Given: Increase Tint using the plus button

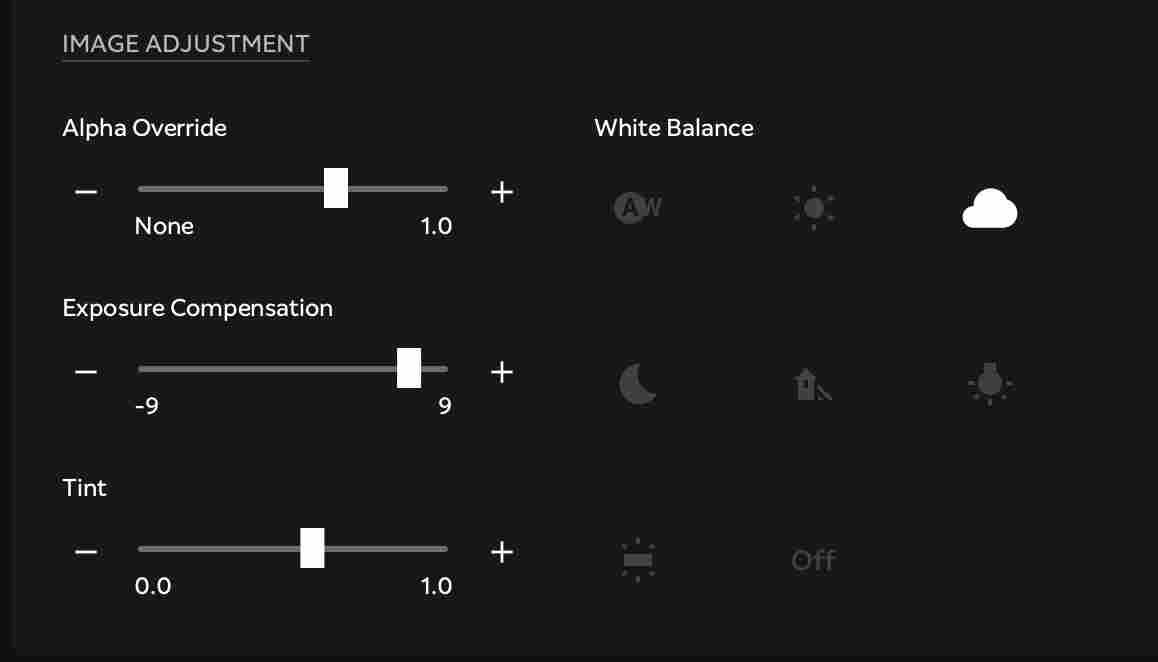Looking at the screenshot, I should [x=502, y=551].
